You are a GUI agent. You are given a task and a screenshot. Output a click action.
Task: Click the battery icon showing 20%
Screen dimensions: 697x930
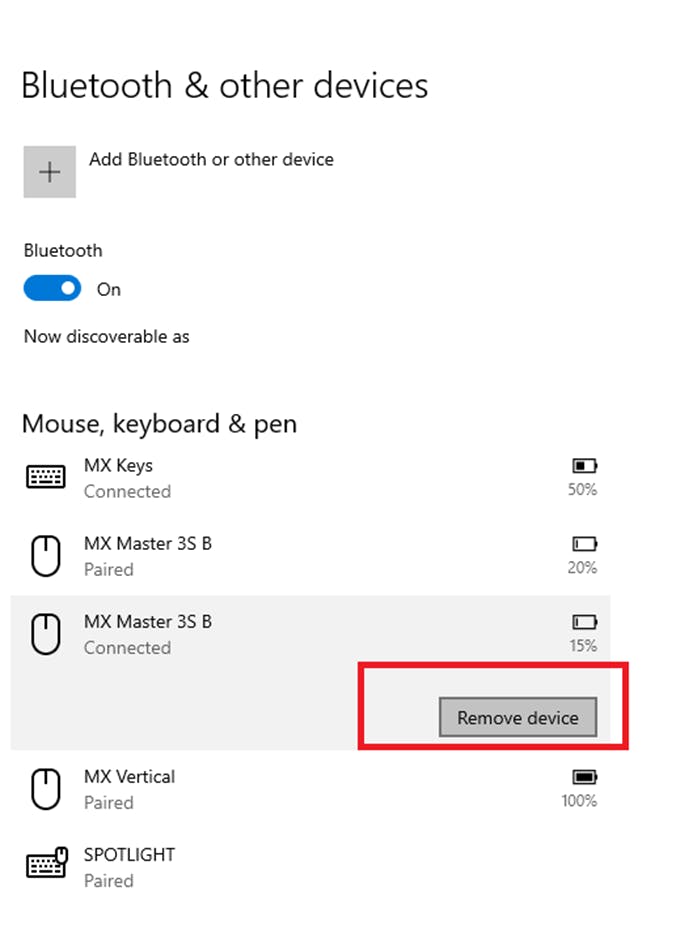(x=584, y=544)
